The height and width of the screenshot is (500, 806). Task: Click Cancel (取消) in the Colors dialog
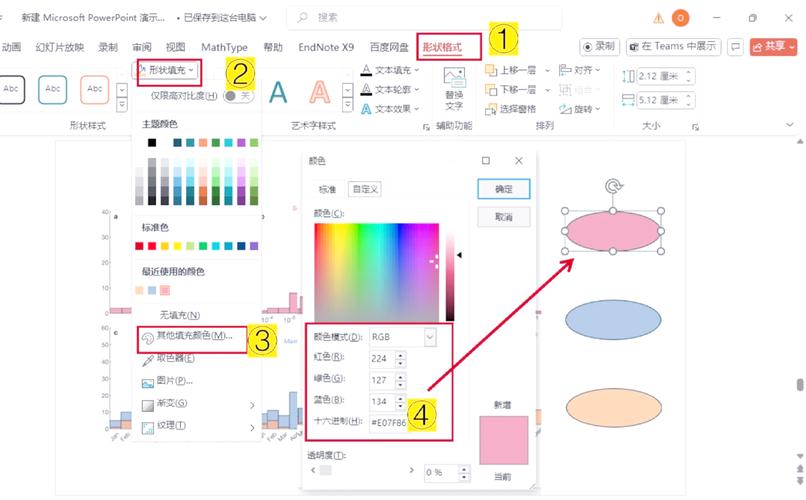tap(504, 217)
